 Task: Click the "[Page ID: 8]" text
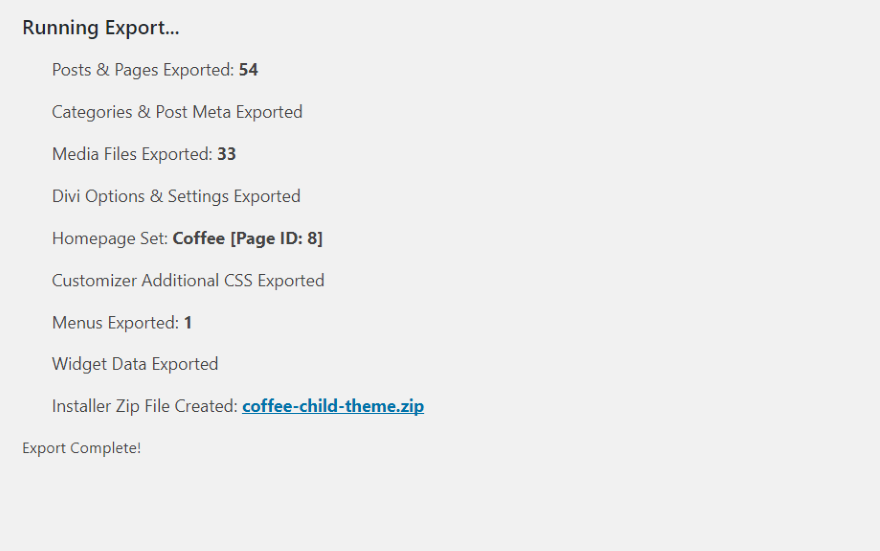(276, 238)
